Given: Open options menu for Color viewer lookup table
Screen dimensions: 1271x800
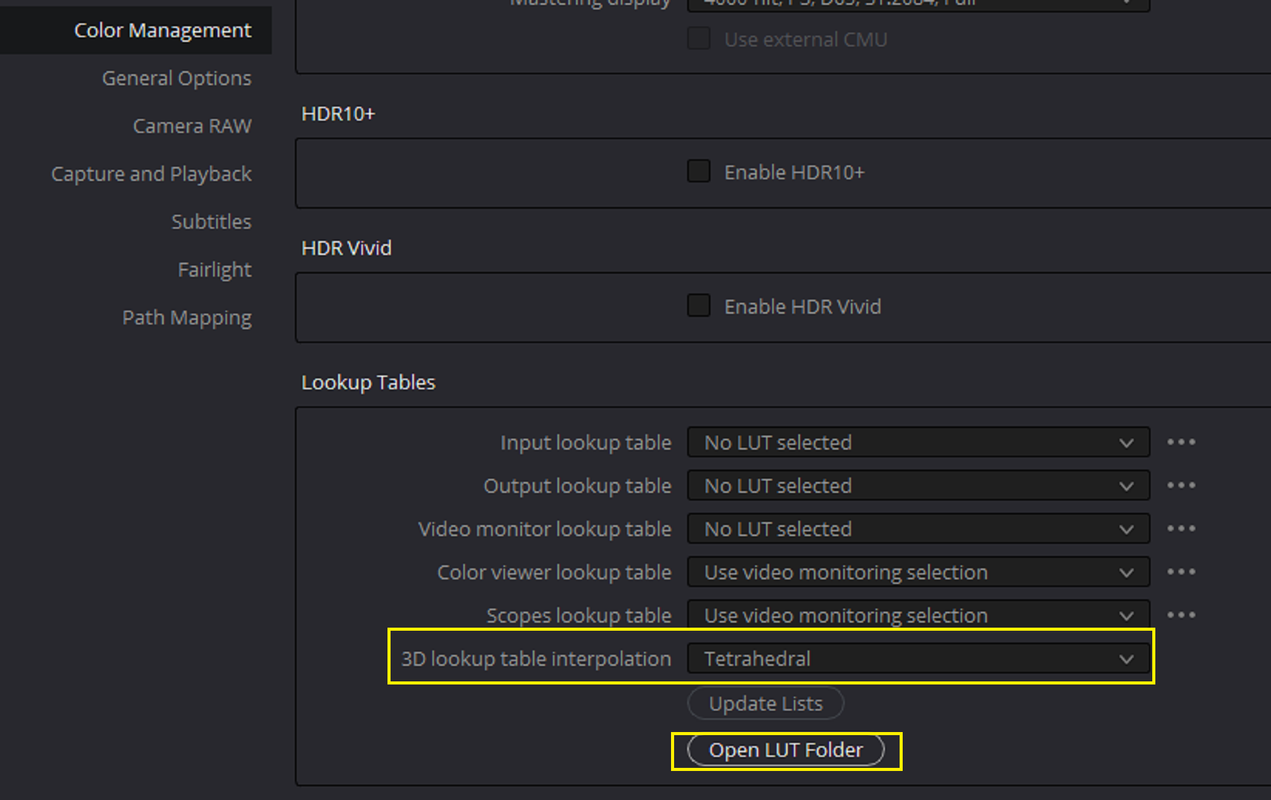Looking at the screenshot, I should 1181,572.
